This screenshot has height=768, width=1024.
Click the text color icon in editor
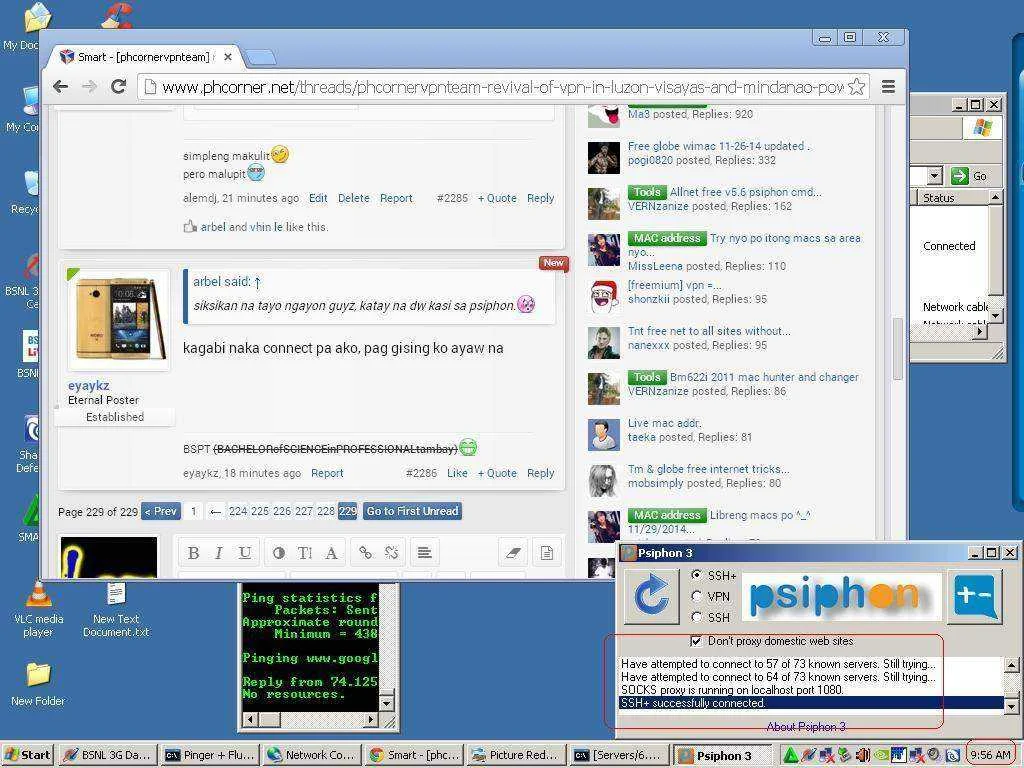click(279, 553)
